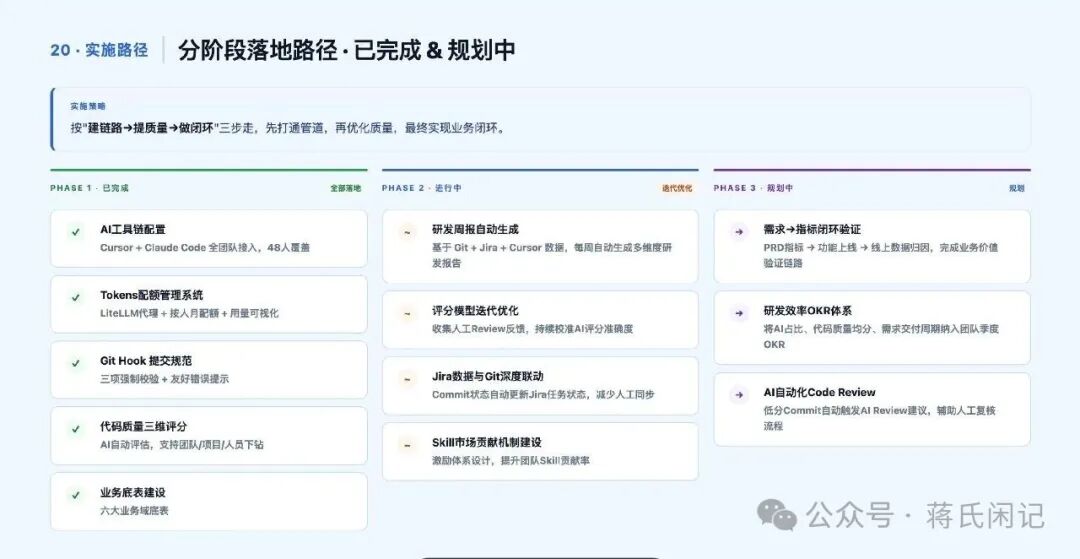
Task: Open the Jira数据与Git深度联动 card title
Action: click(x=488, y=377)
